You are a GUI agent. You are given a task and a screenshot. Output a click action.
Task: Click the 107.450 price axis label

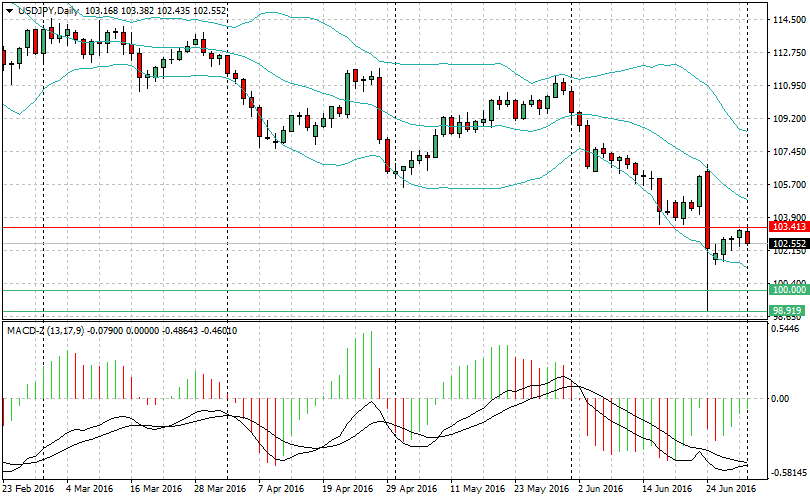(x=789, y=152)
